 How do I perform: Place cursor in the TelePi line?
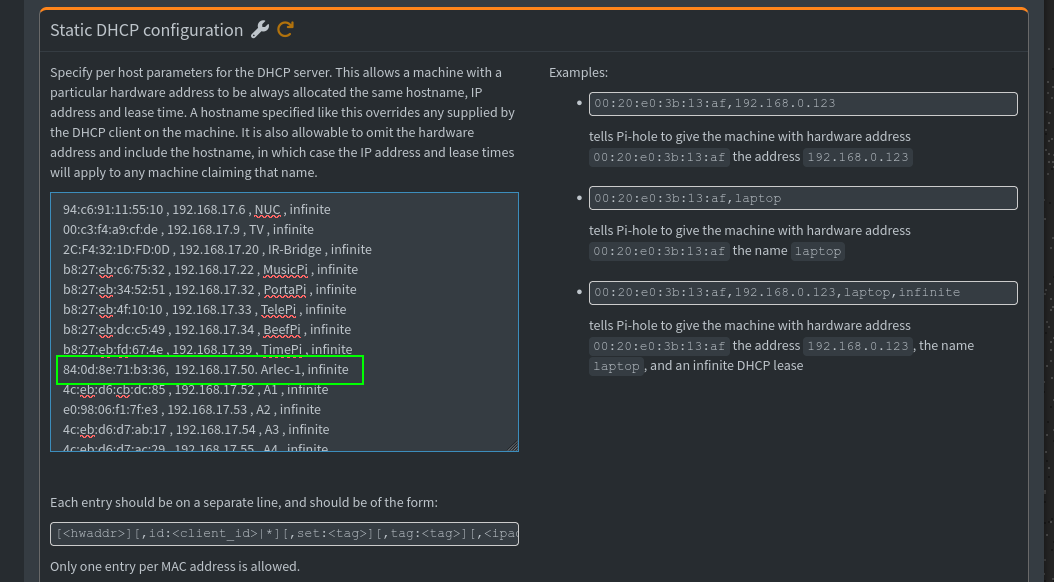[x=204, y=310]
